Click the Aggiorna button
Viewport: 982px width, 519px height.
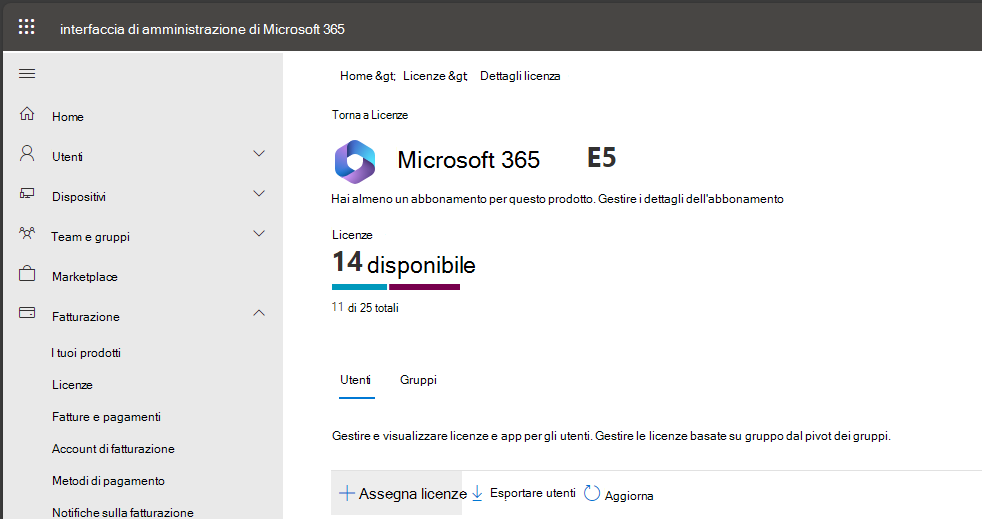click(619, 495)
